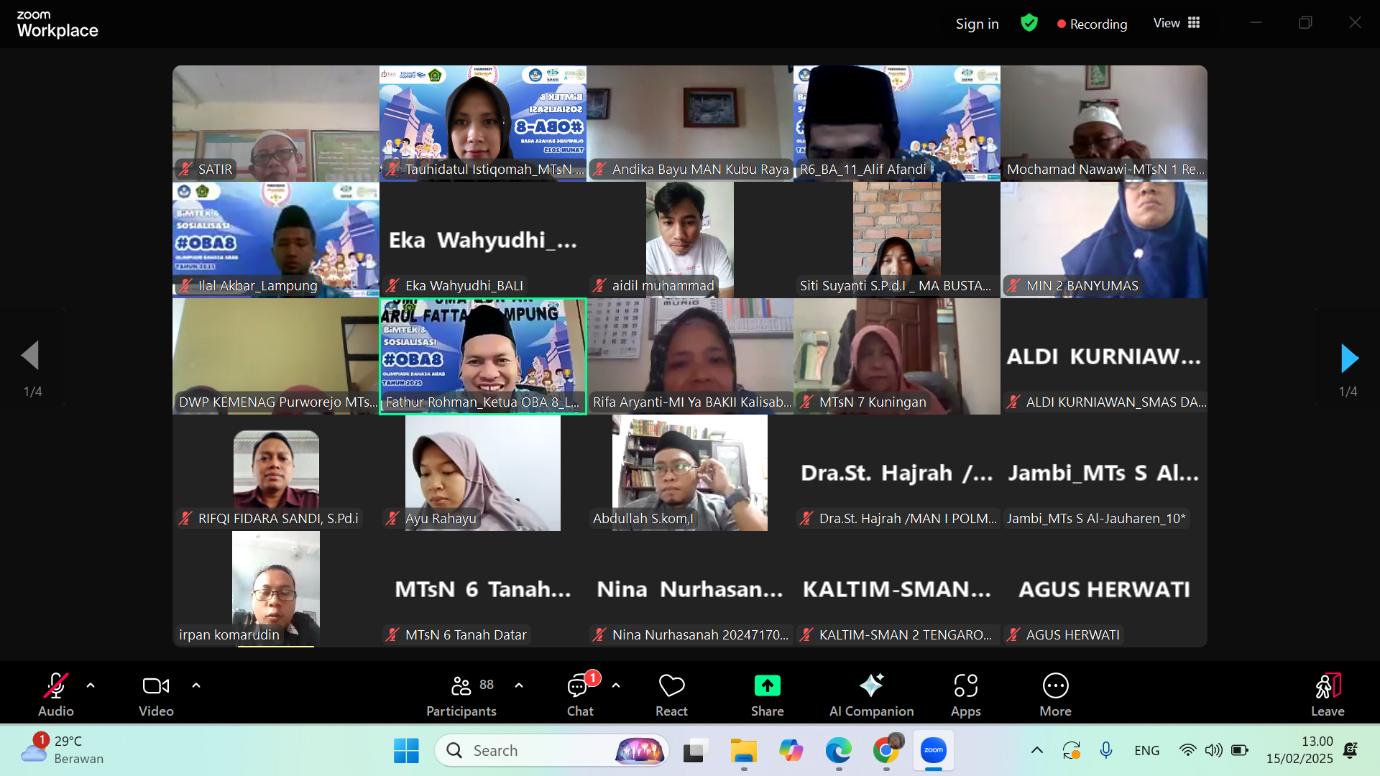This screenshot has height=776, width=1380.
Task: Open the More options menu
Action: [x=1055, y=694]
